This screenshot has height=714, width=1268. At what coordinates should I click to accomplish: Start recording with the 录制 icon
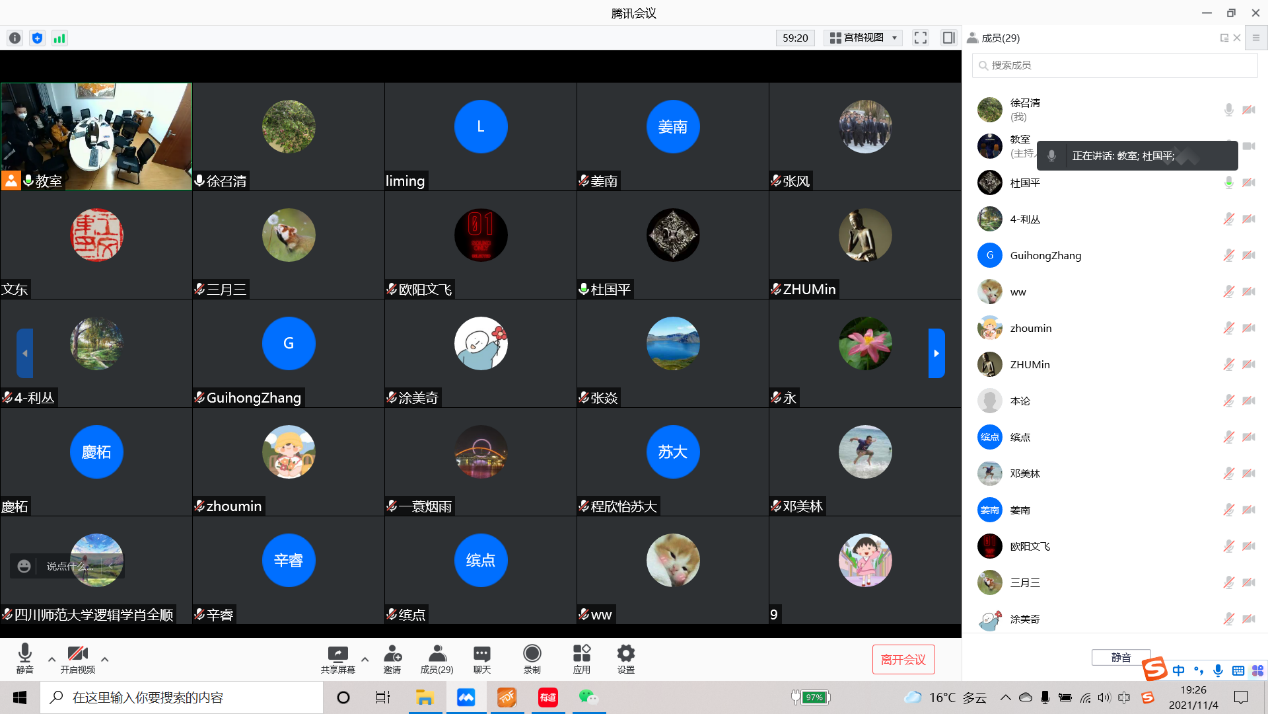pos(532,658)
